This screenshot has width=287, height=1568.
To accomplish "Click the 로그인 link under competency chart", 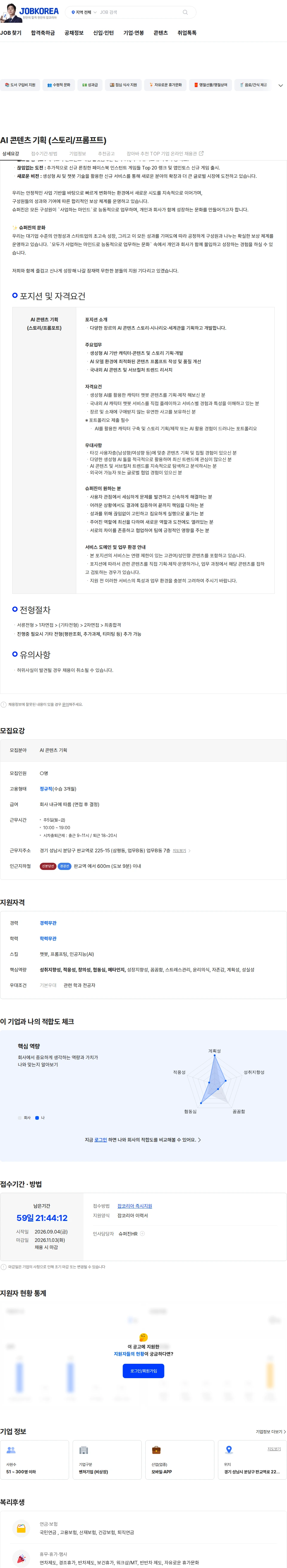I will click(x=100, y=1139).
